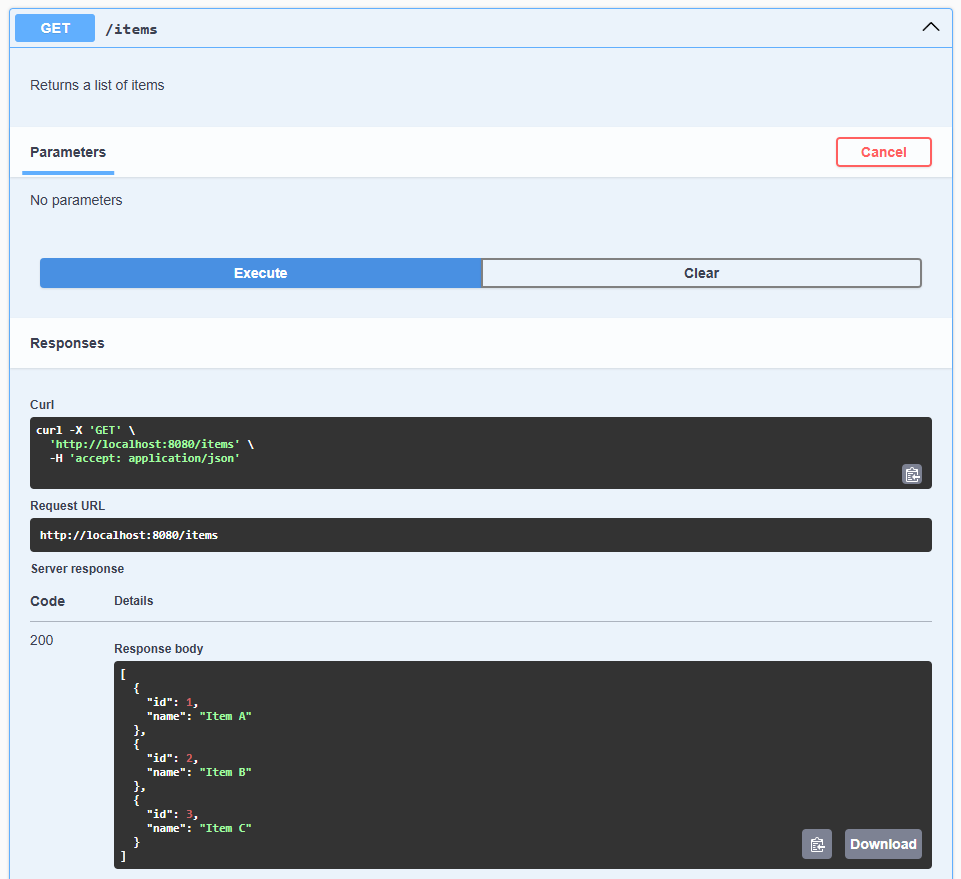Click the blue GET method badge
961x879 pixels.
(x=55, y=28)
